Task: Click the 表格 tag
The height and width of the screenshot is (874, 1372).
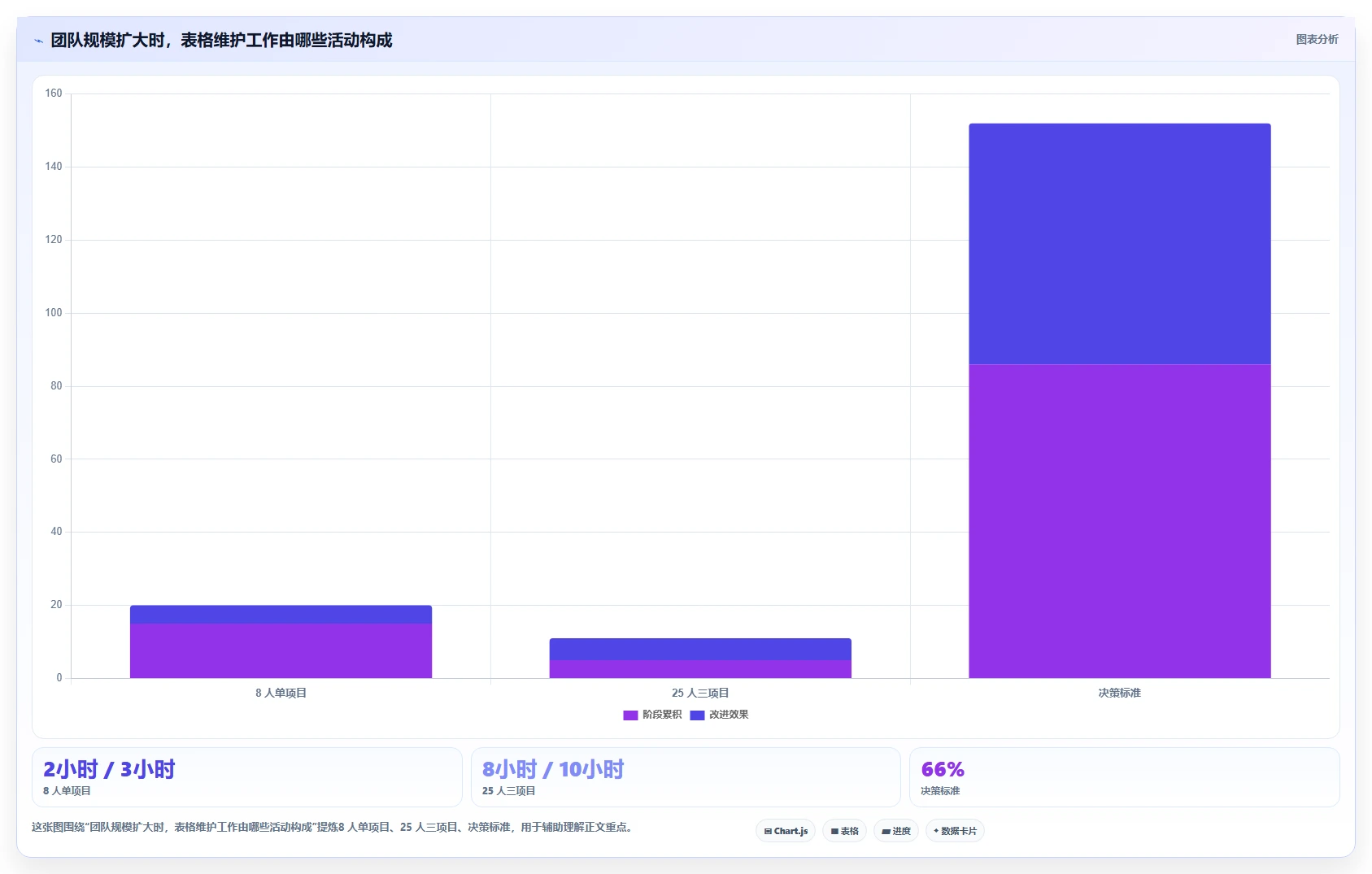Action: coord(844,831)
